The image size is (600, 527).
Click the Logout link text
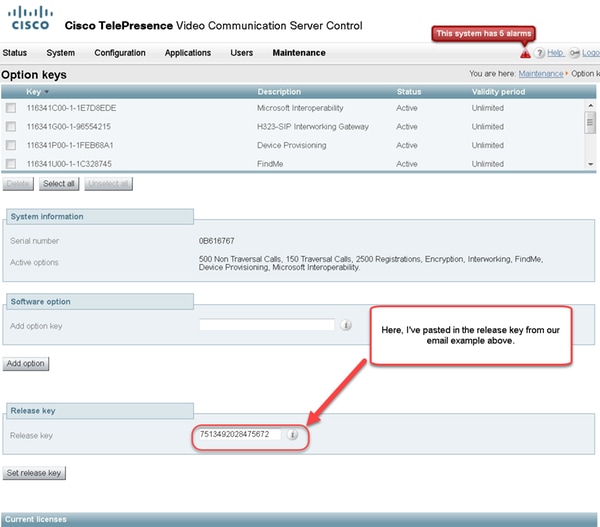590,53
